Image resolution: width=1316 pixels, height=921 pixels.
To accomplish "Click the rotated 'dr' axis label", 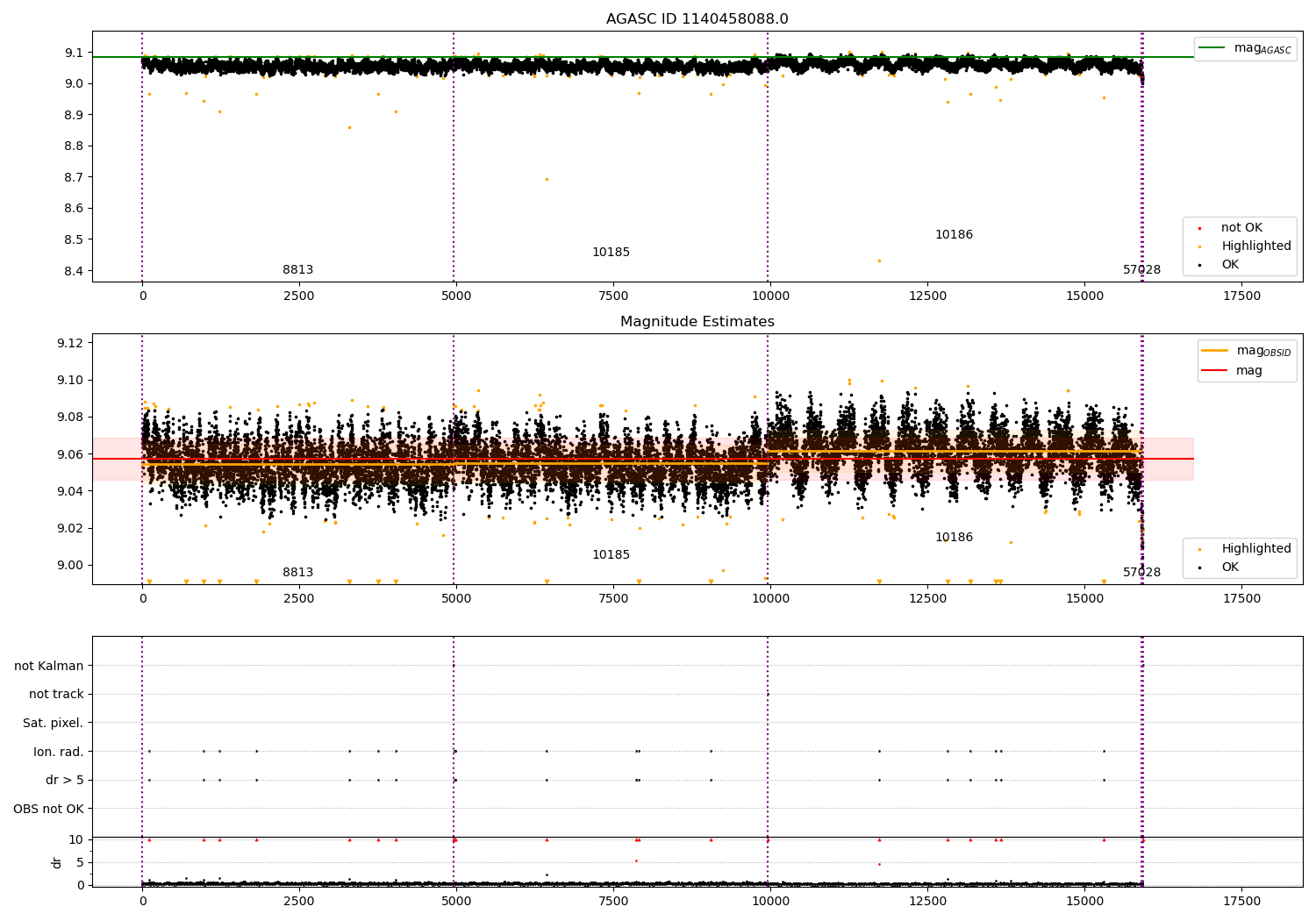I will click(x=57, y=862).
